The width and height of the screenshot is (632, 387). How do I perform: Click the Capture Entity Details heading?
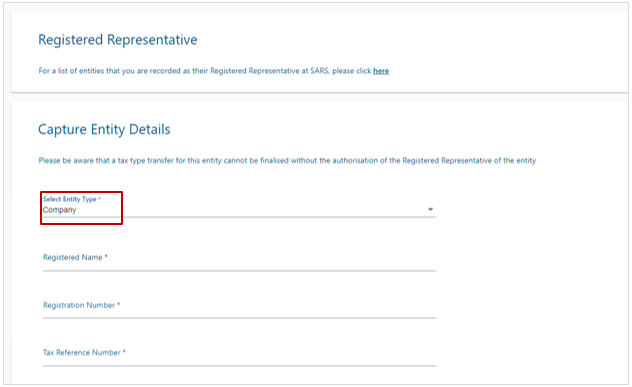(x=104, y=129)
